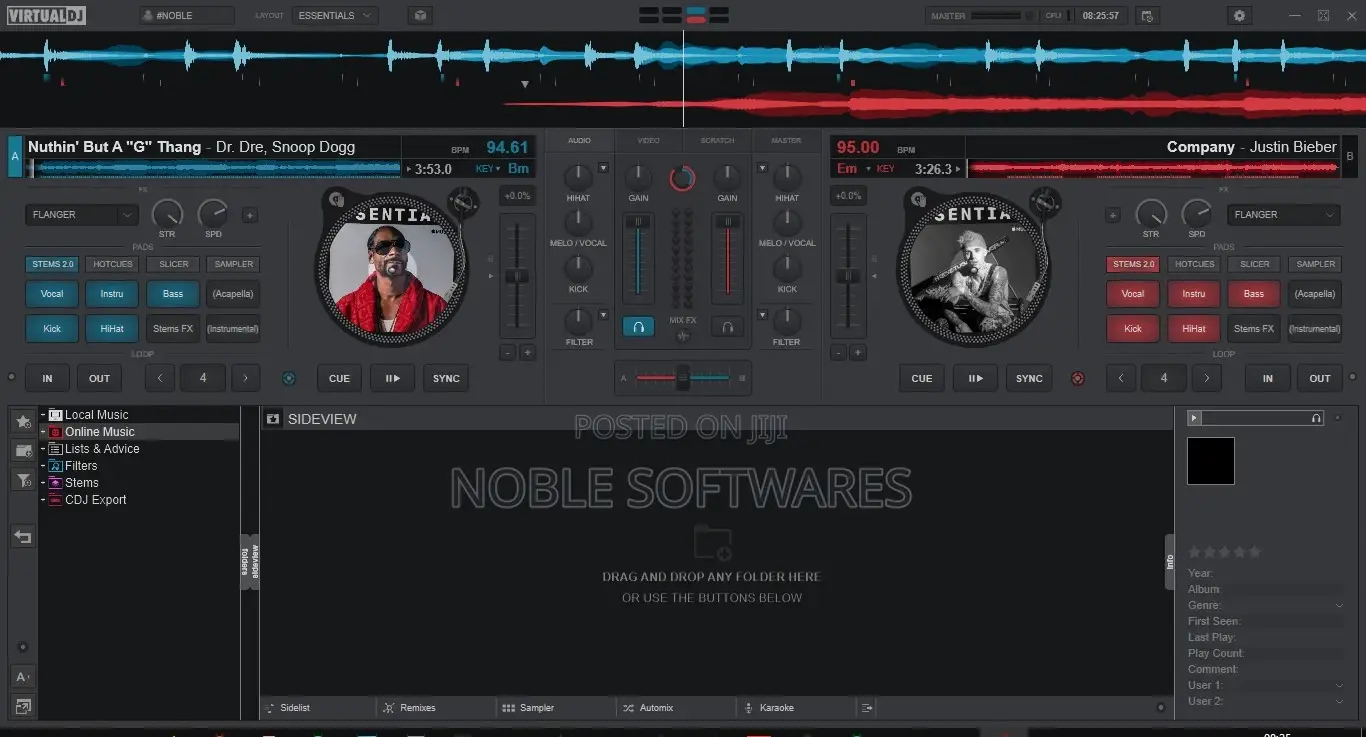This screenshot has width=1366, height=737.
Task: Open the ESSENTIALS layout dropdown
Action: pyautogui.click(x=335, y=15)
